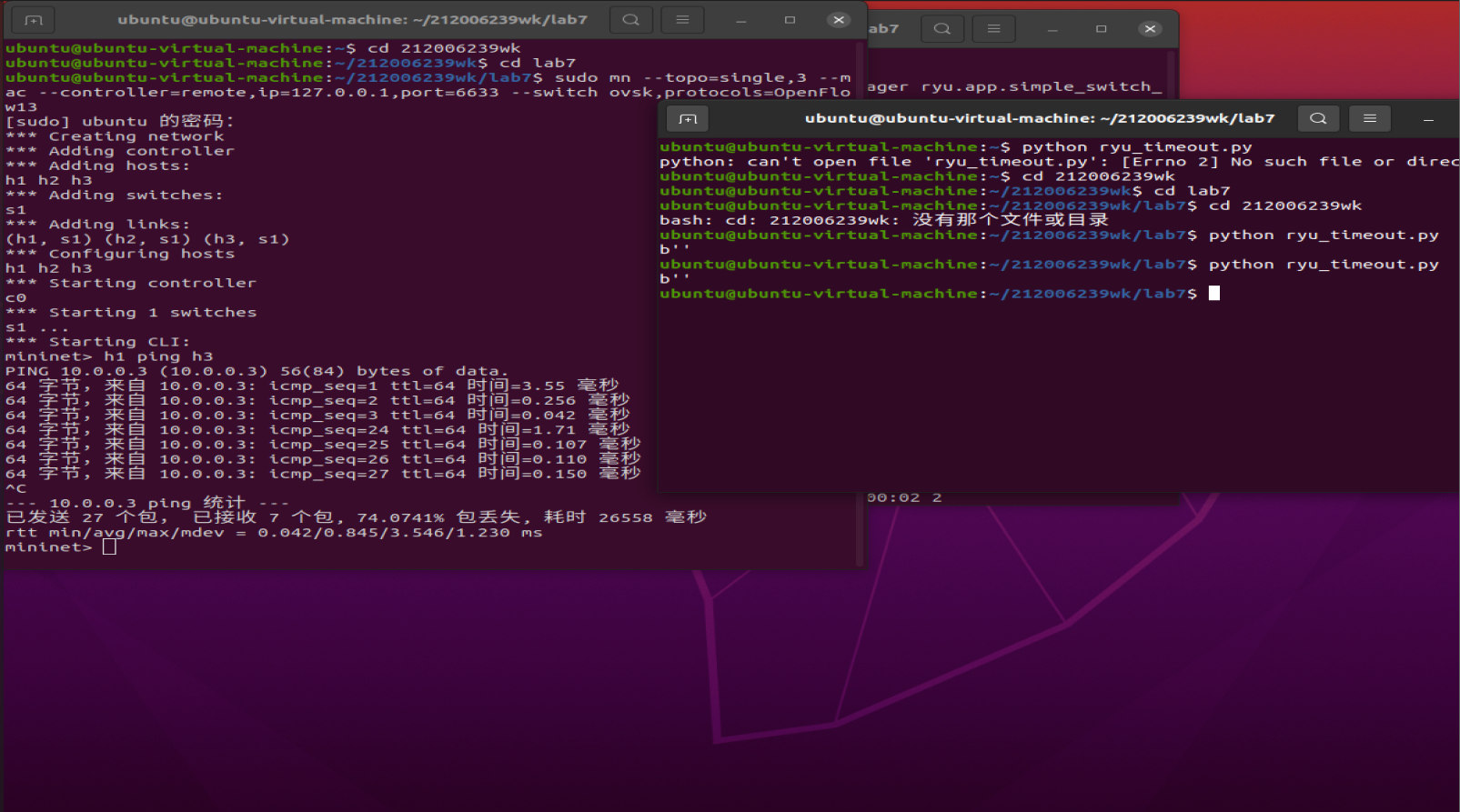1460x812 pixels.
Task: Click the cursor at the ryu_timeout terminal's last prompt
Action: (1214, 293)
